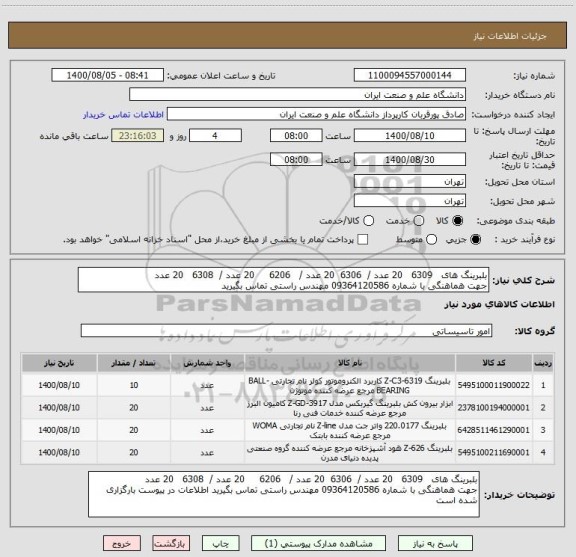View attached documents مشاهده مدارک پیوستی
This screenshot has height=557, width=576.
click(x=318, y=543)
